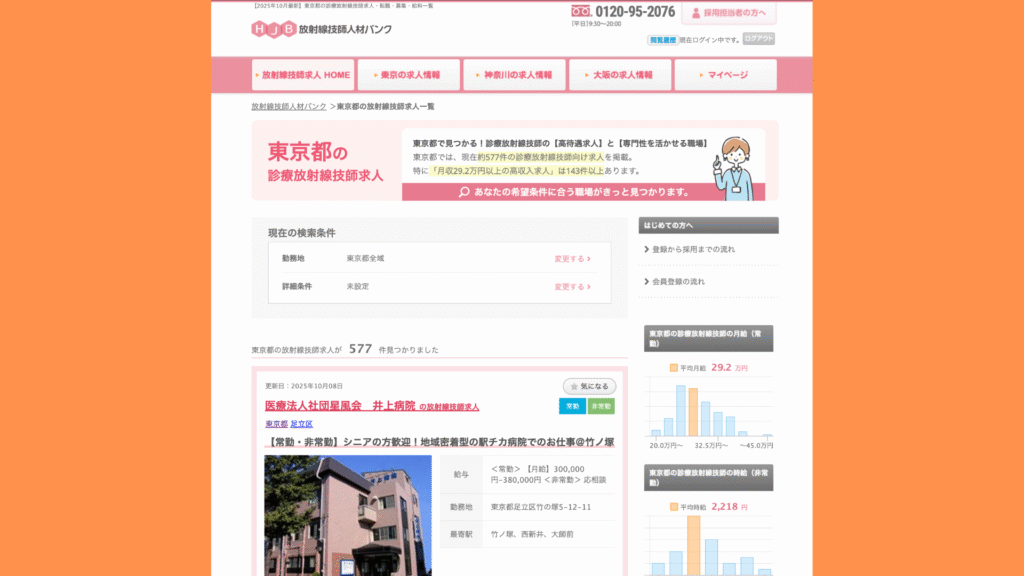Click 変更する for 勤務地 condition
Viewport: 1024px width, 576px height.
pyautogui.click(x=572, y=259)
